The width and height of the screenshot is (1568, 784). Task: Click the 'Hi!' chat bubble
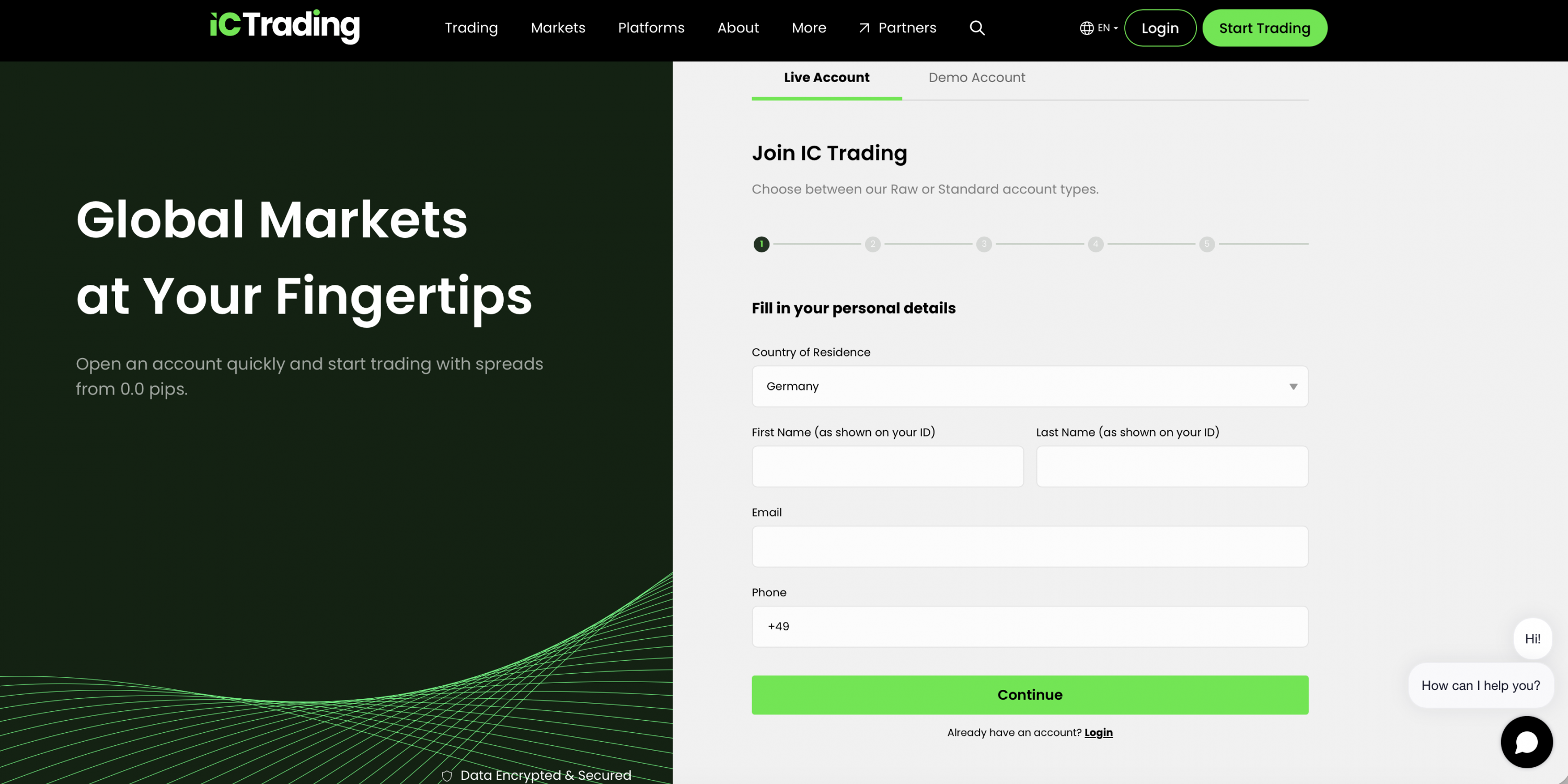(x=1532, y=639)
